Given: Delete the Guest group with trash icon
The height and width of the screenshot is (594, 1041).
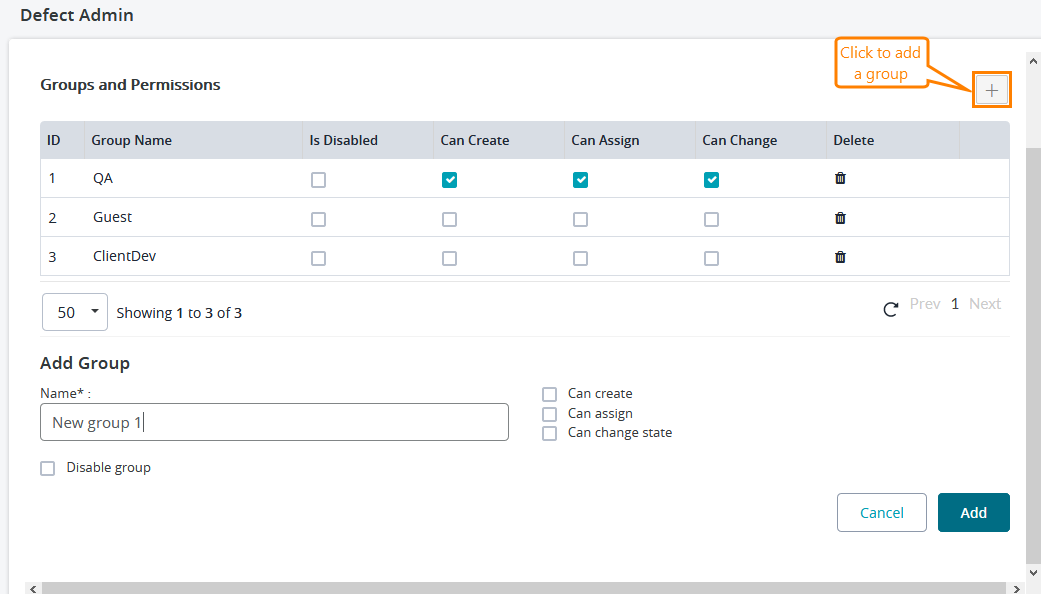Looking at the screenshot, I should tap(840, 218).
